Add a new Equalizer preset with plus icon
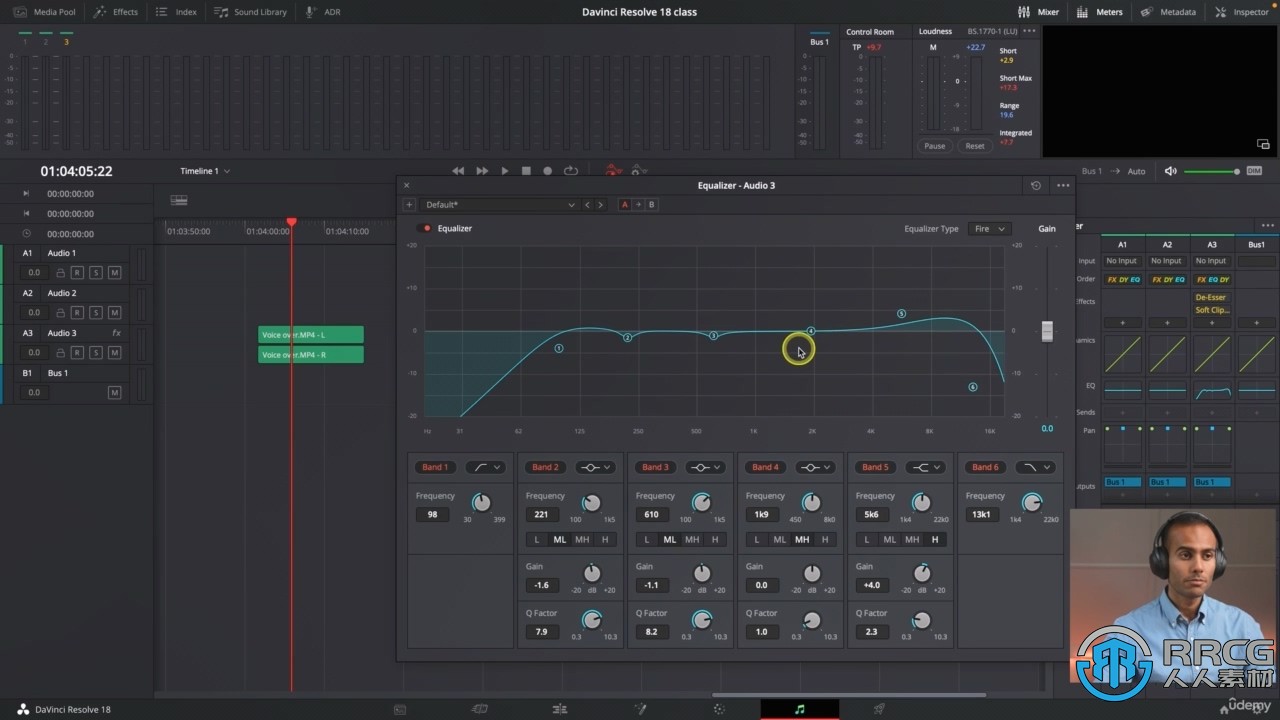Screen dimensions: 1280x720 408,204
